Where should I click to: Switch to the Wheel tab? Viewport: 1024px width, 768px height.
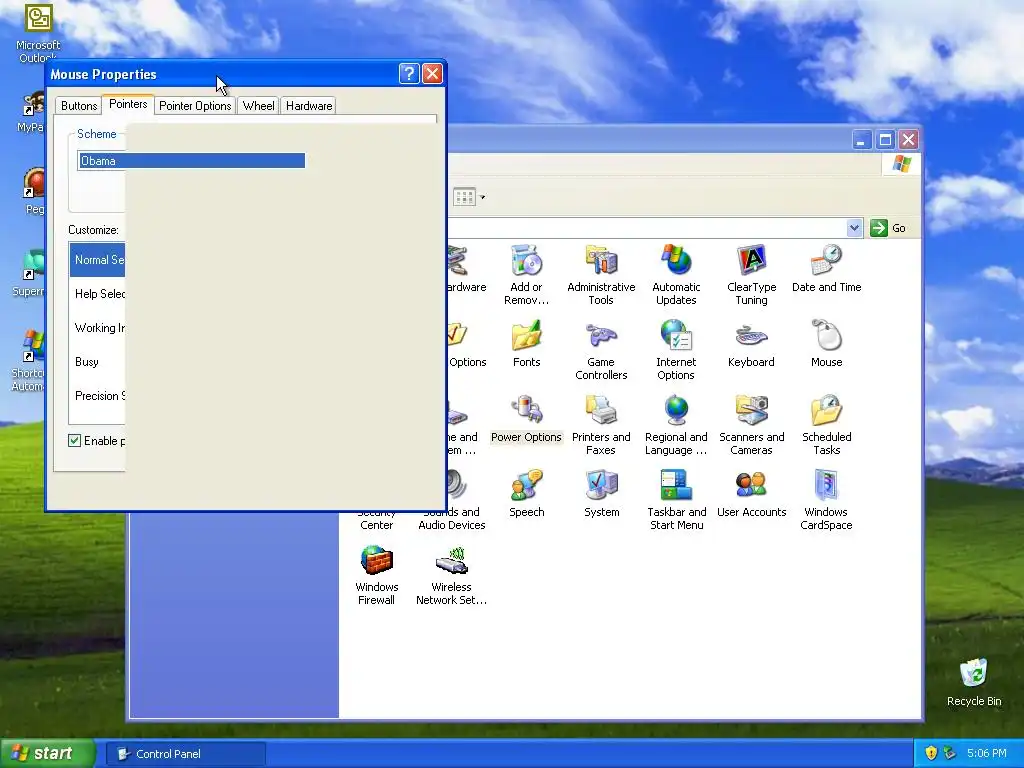coord(259,106)
